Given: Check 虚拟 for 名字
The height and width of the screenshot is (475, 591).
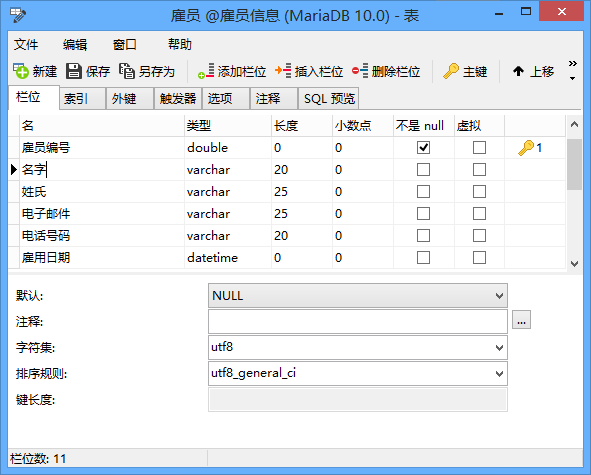Looking at the screenshot, I should pyautogui.click(x=479, y=170).
